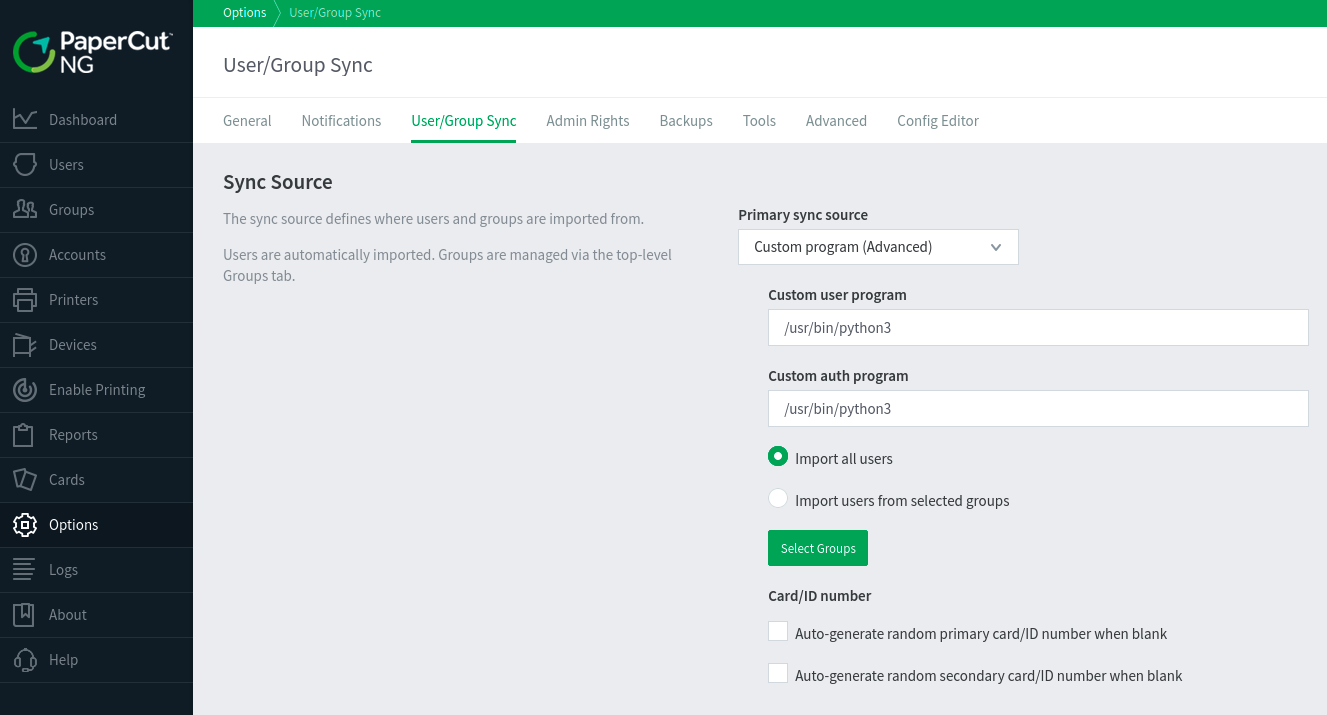Click the Users sidebar icon

25,165
